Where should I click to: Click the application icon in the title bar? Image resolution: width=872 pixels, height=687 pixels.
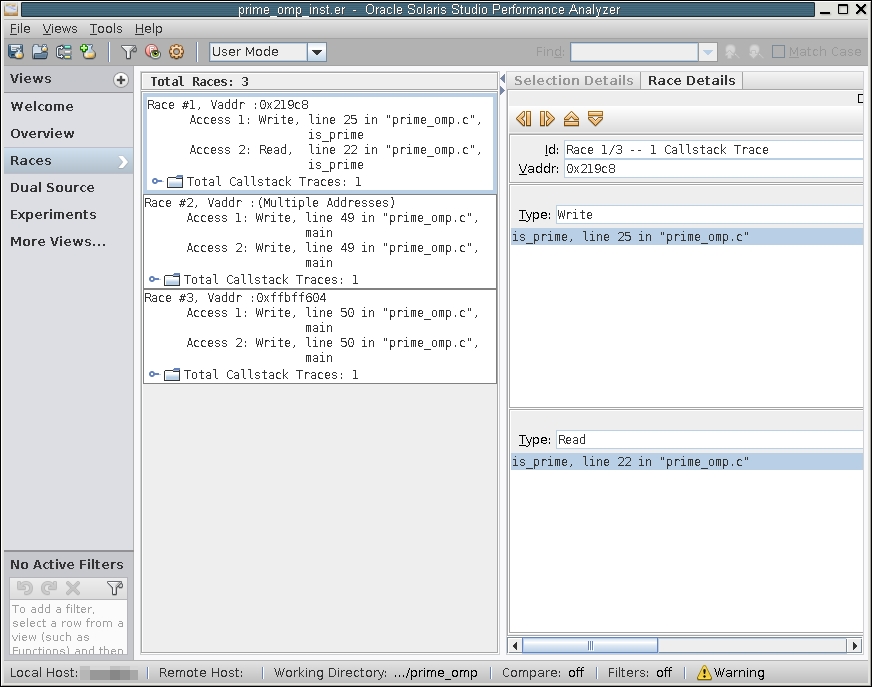point(11,9)
